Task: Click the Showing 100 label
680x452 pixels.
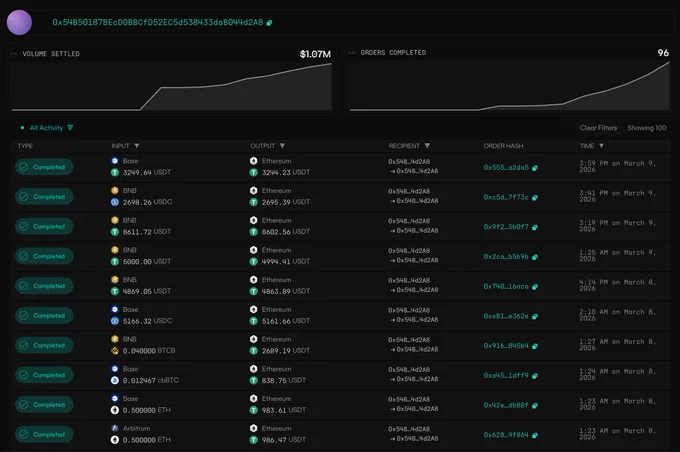Action: click(647, 128)
